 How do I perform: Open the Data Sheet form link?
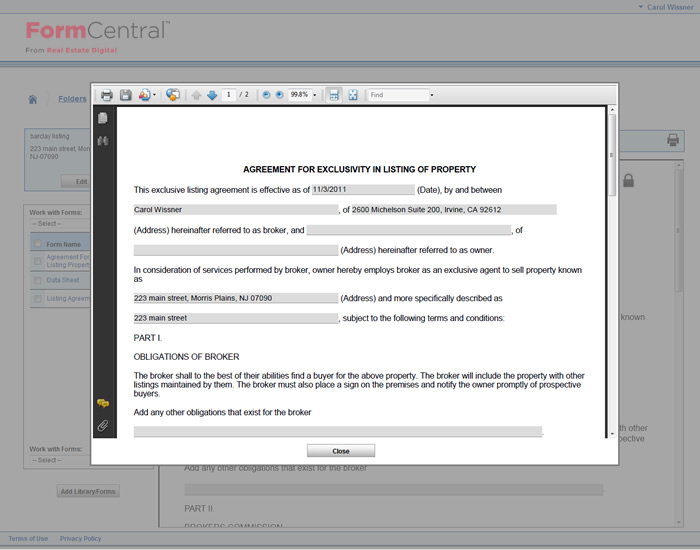[62, 280]
